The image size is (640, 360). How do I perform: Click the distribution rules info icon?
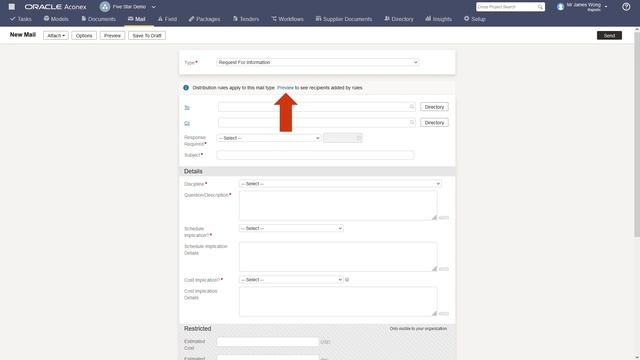[186, 88]
